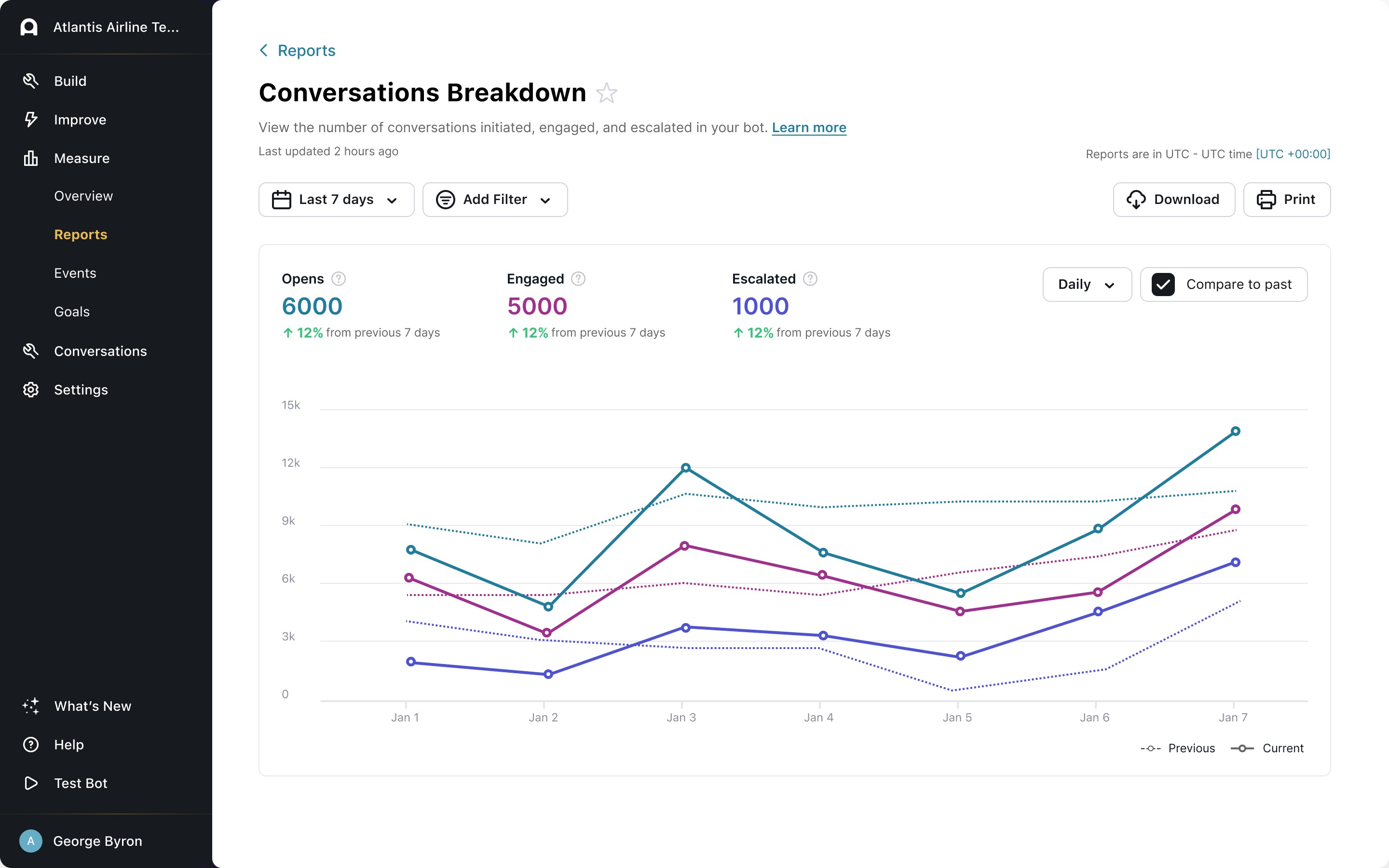
Task: Download the report
Action: pyautogui.click(x=1173, y=200)
